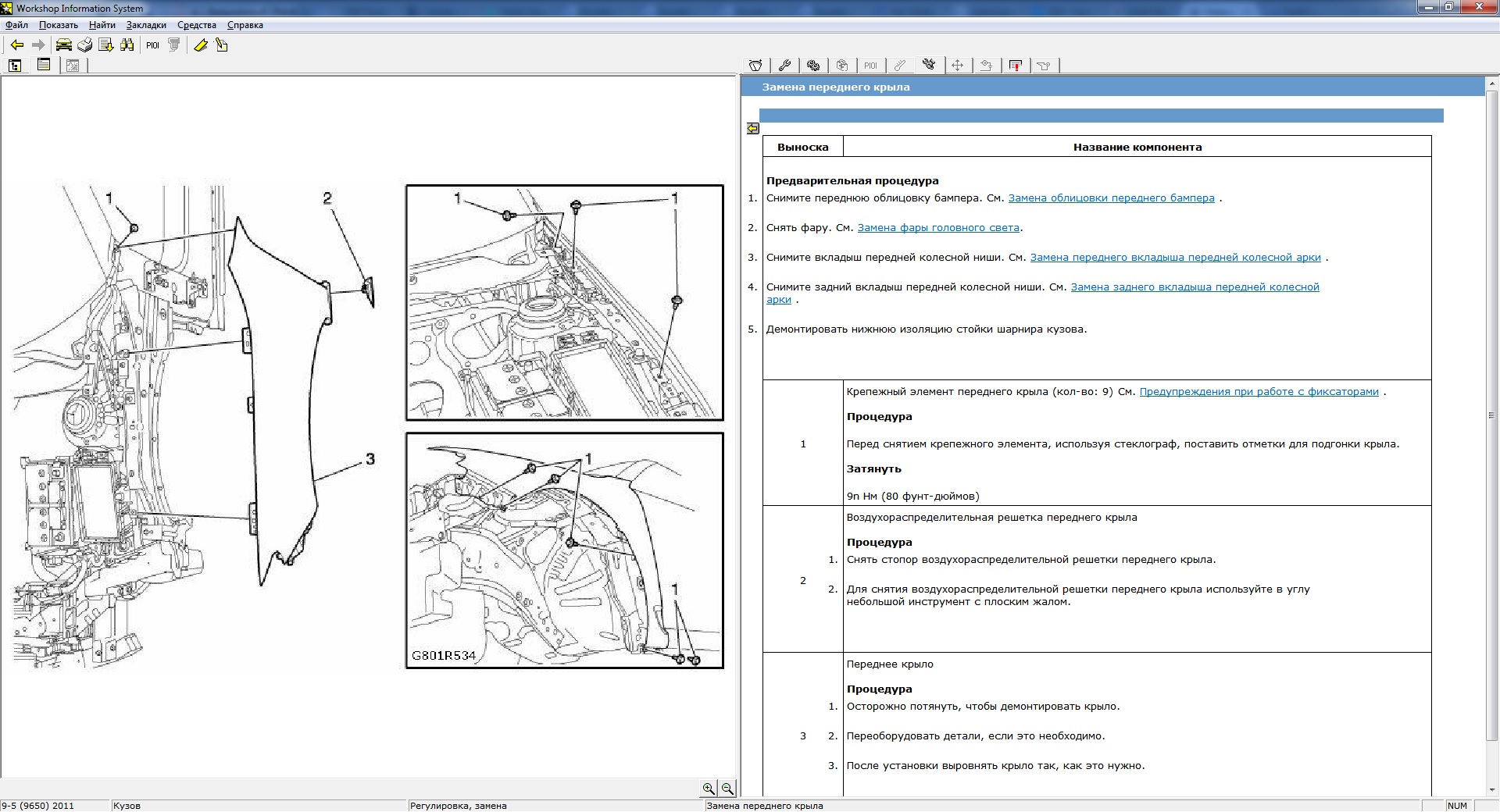Open link Замена фары головного света
The width and height of the screenshot is (1500, 812).
pos(938,228)
